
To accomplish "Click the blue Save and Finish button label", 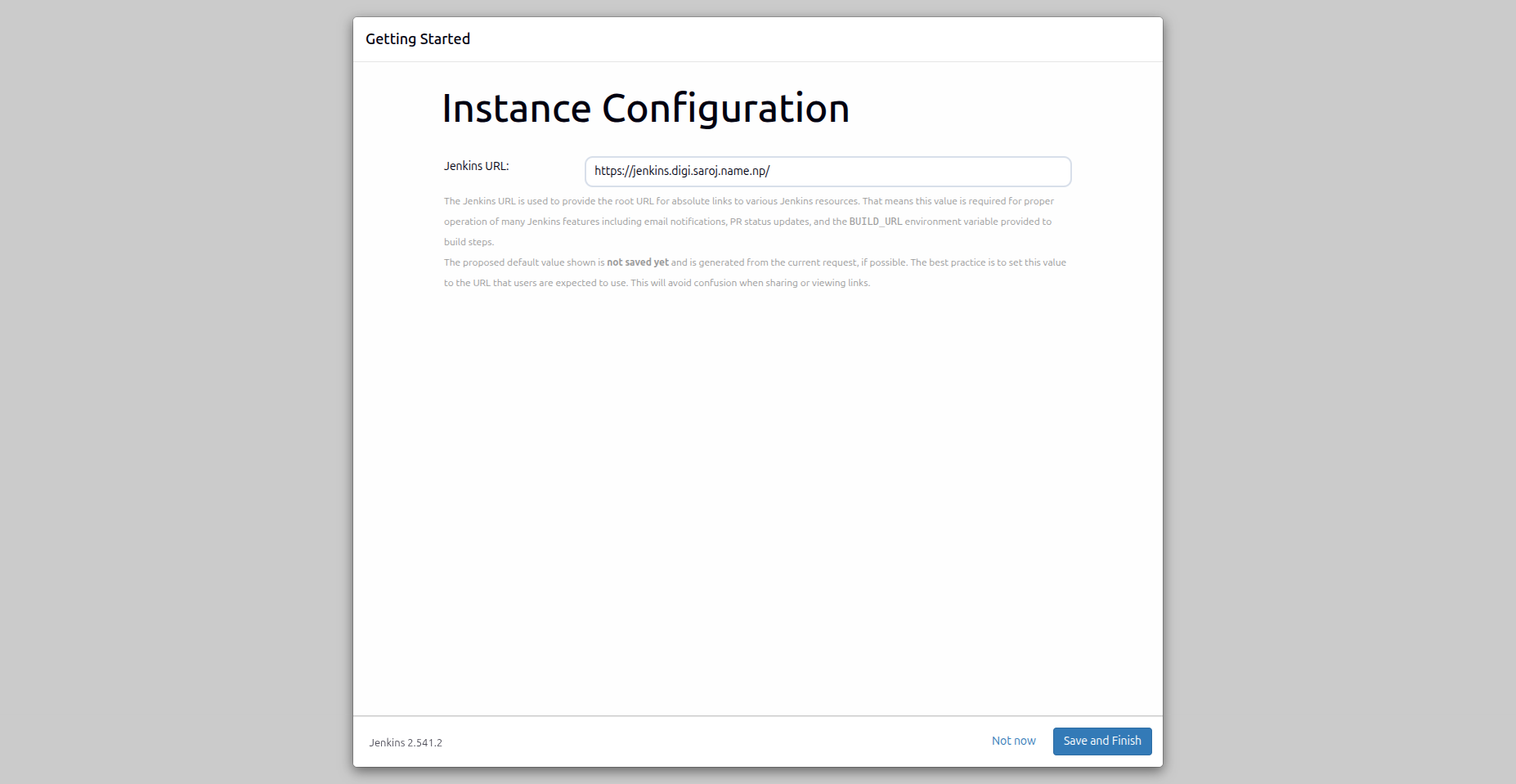I will click(1101, 741).
